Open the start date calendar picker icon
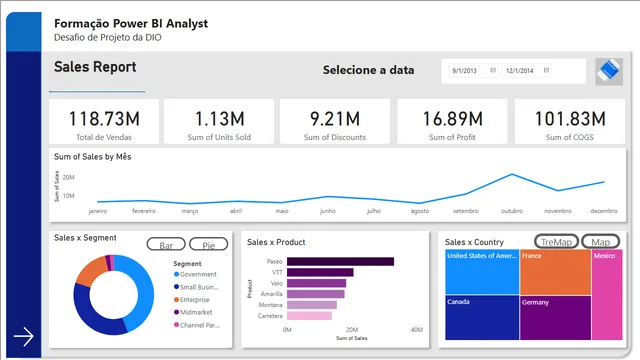 pyautogui.click(x=493, y=70)
